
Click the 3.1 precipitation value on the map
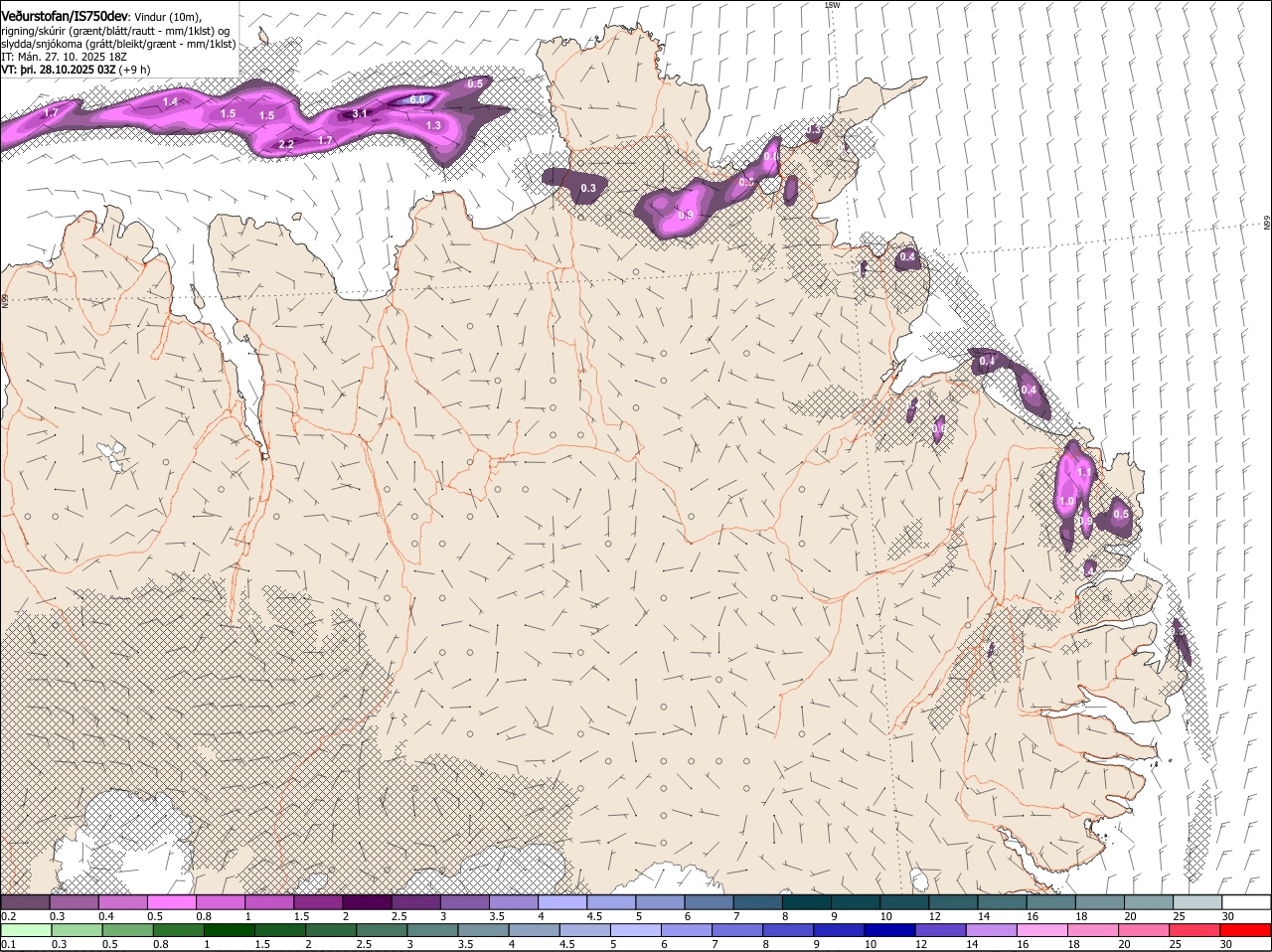pos(360,114)
